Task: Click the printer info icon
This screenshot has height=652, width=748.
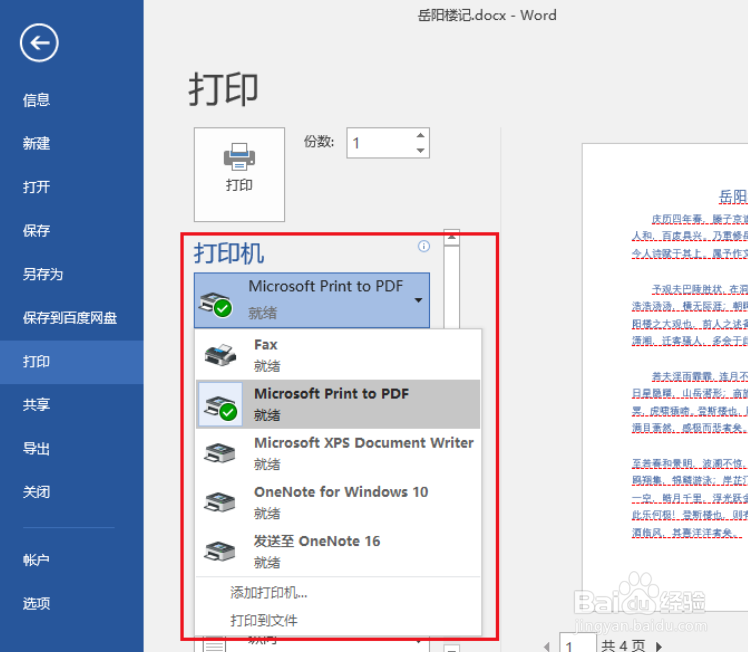Action: (x=424, y=246)
